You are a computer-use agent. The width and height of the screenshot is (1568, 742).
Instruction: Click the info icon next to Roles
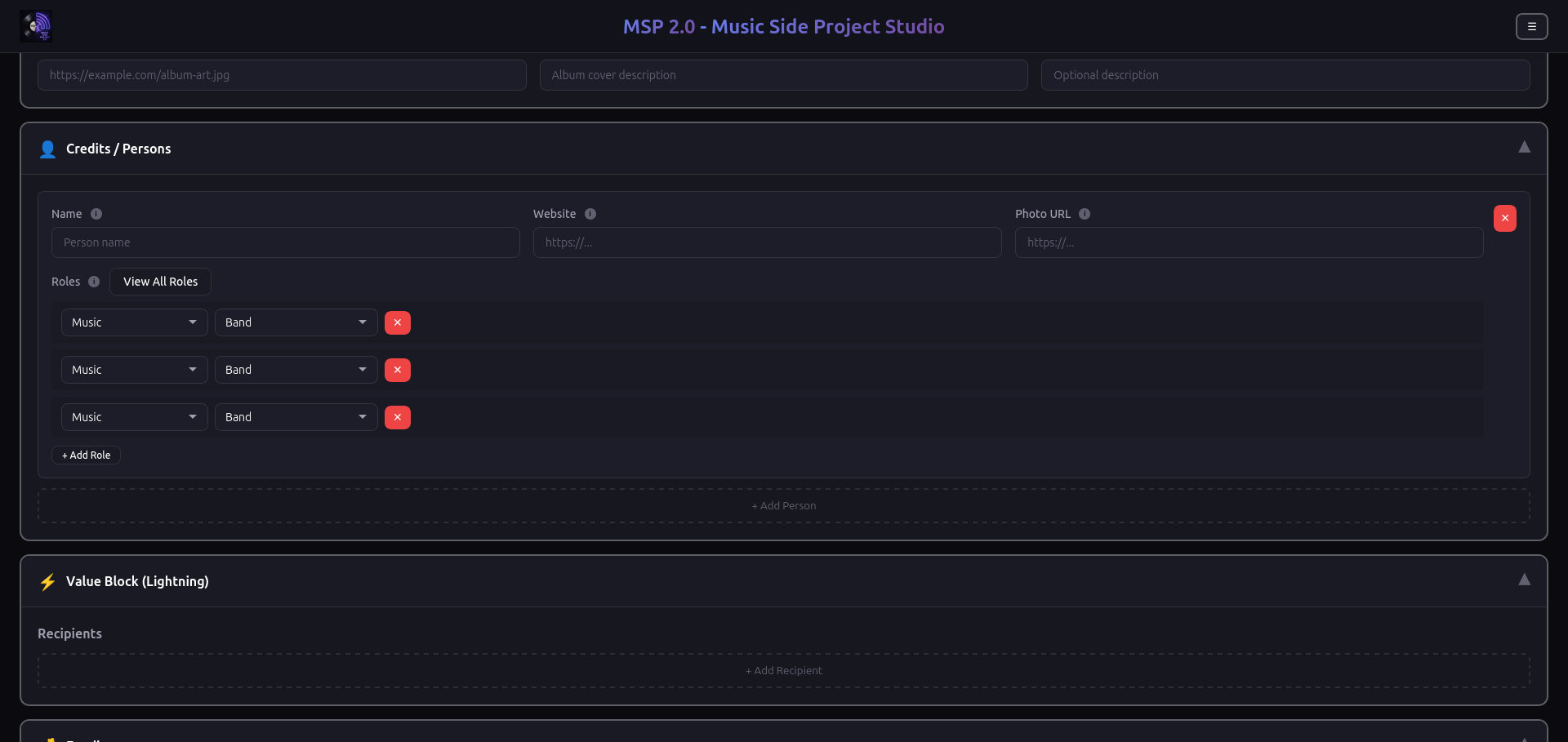tap(94, 282)
